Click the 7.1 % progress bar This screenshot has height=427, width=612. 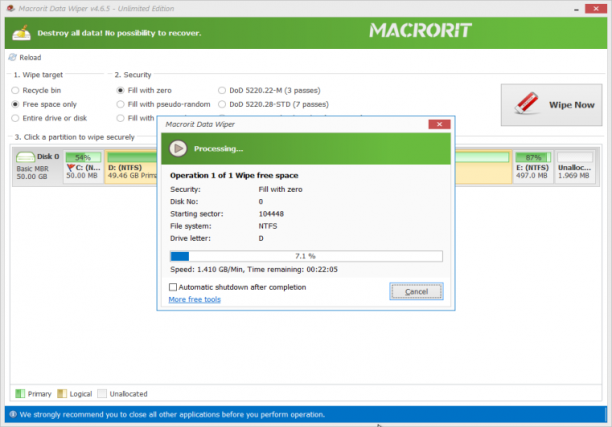point(306,256)
